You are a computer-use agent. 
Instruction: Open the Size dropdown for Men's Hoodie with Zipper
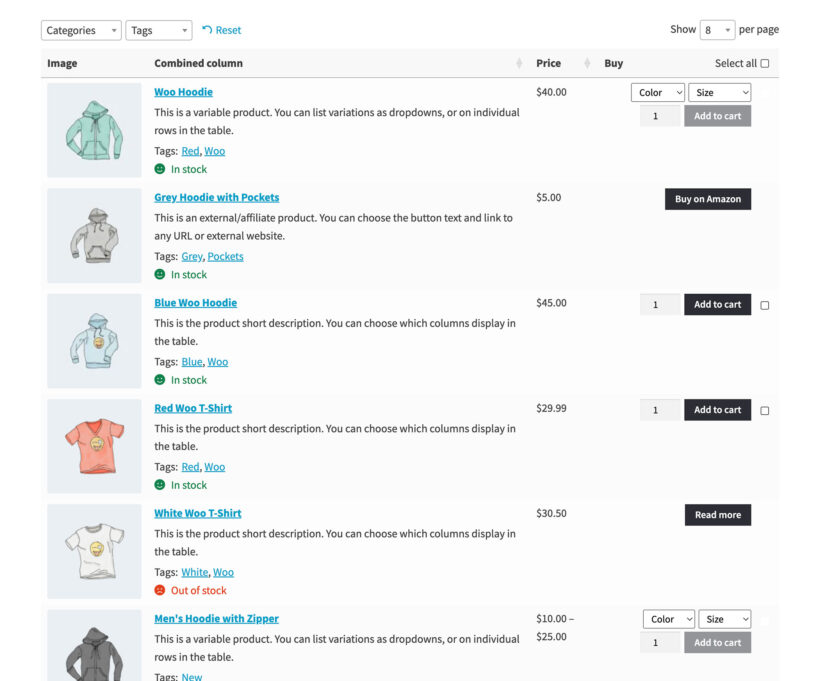click(x=723, y=618)
